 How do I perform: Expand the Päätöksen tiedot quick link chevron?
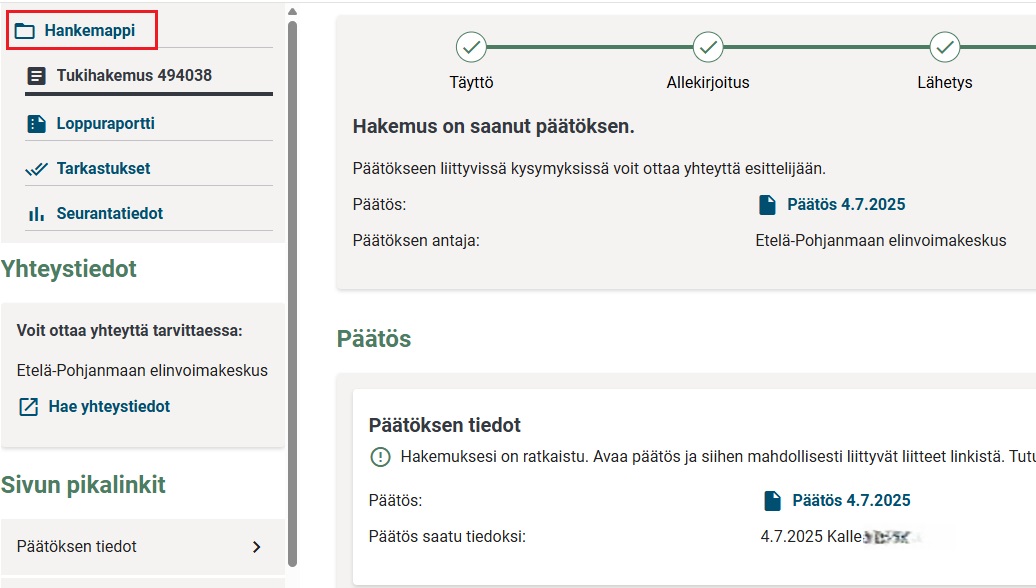click(257, 547)
